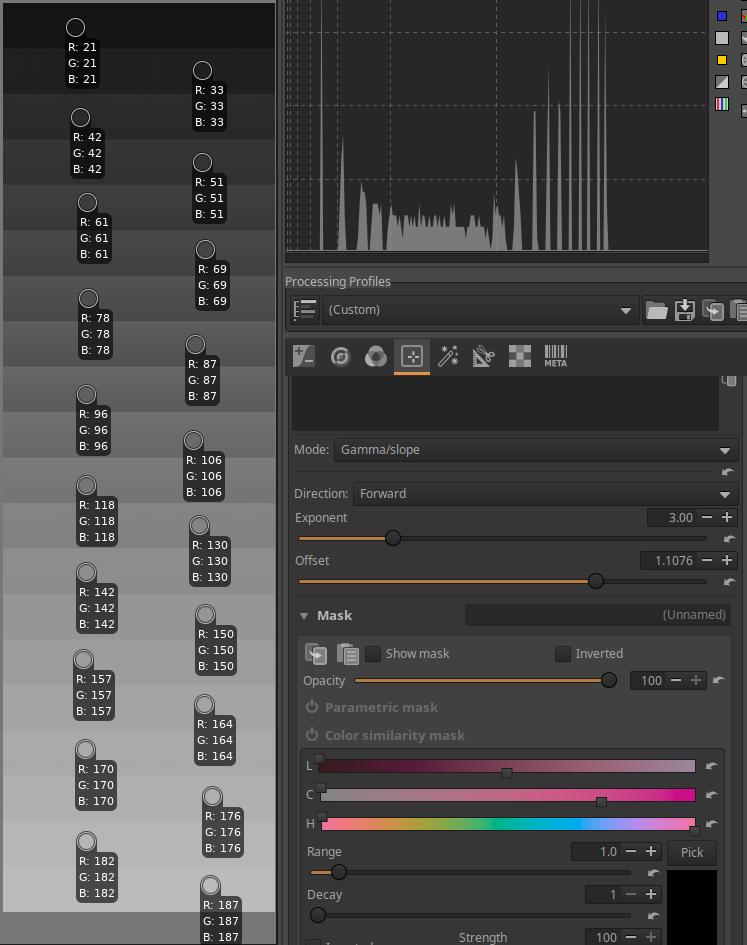Expand the Direction dropdown showing Forward

point(545,494)
